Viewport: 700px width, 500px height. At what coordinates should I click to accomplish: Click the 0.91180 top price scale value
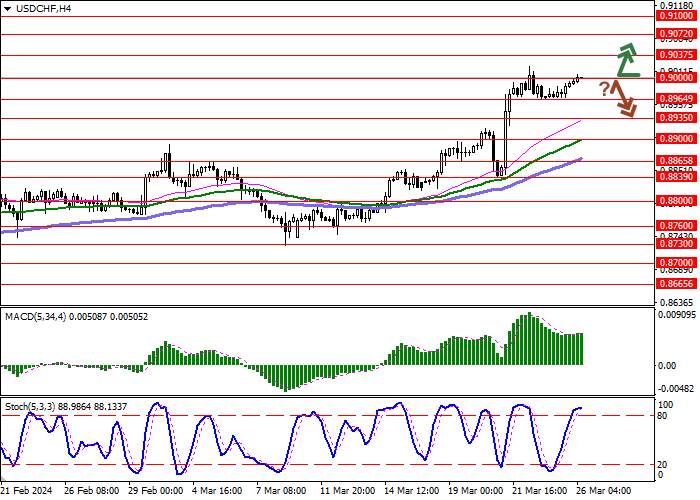tap(677, 5)
